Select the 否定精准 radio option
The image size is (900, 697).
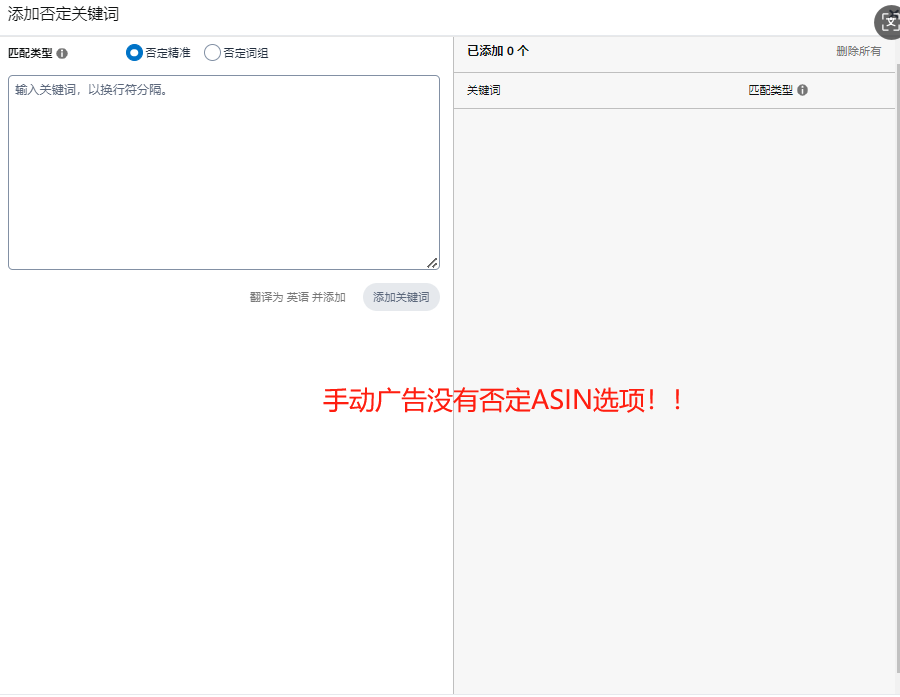coord(134,53)
